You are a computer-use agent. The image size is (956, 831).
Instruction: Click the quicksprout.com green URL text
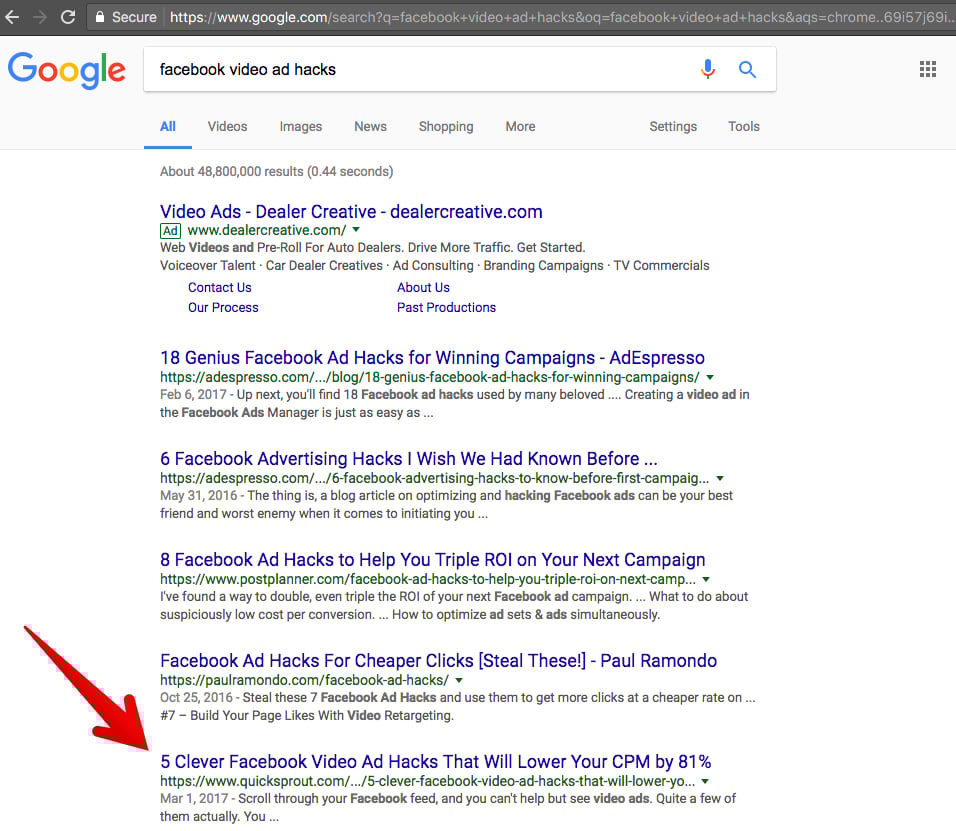tap(427, 781)
